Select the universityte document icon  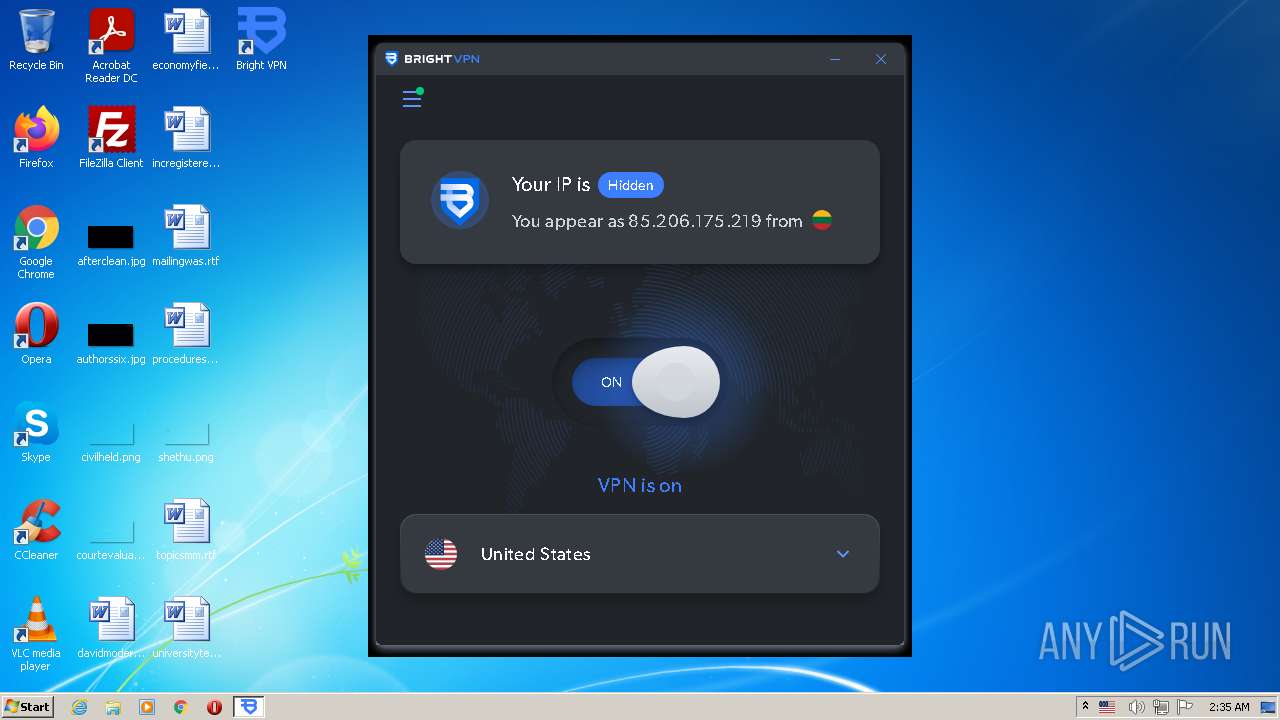point(186,628)
